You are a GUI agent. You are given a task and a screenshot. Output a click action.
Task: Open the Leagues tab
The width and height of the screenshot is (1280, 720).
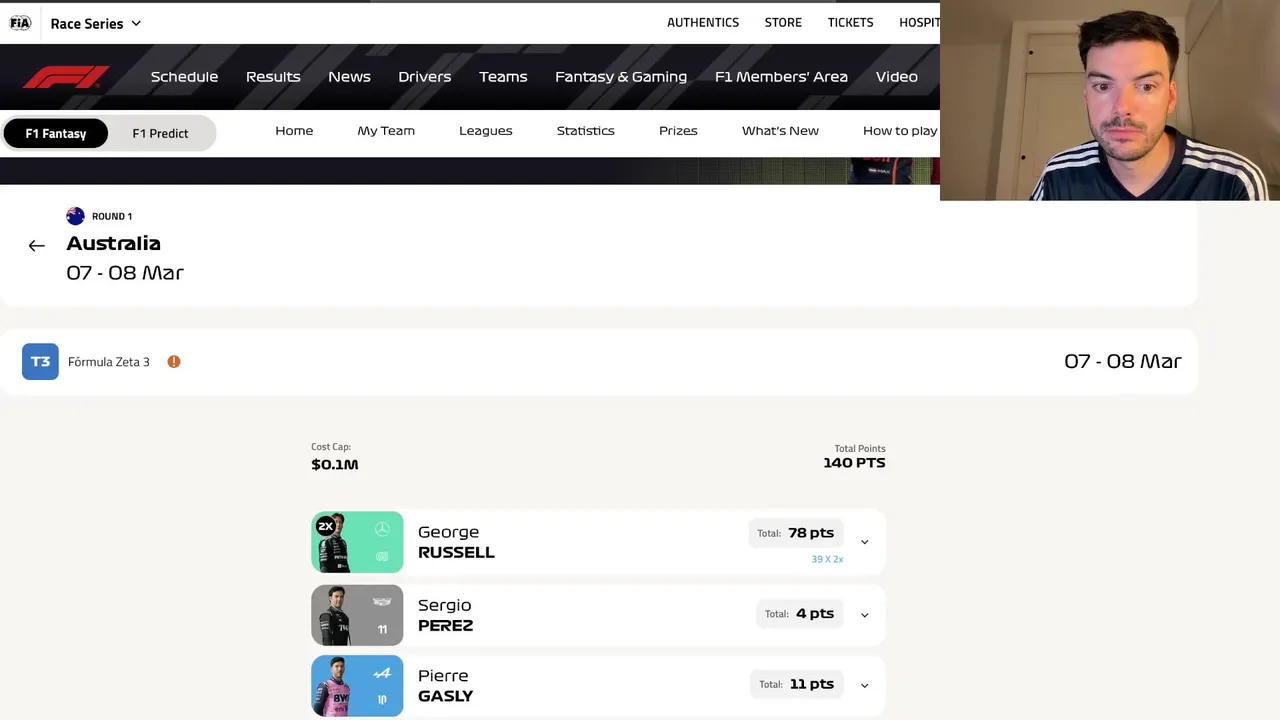[485, 131]
